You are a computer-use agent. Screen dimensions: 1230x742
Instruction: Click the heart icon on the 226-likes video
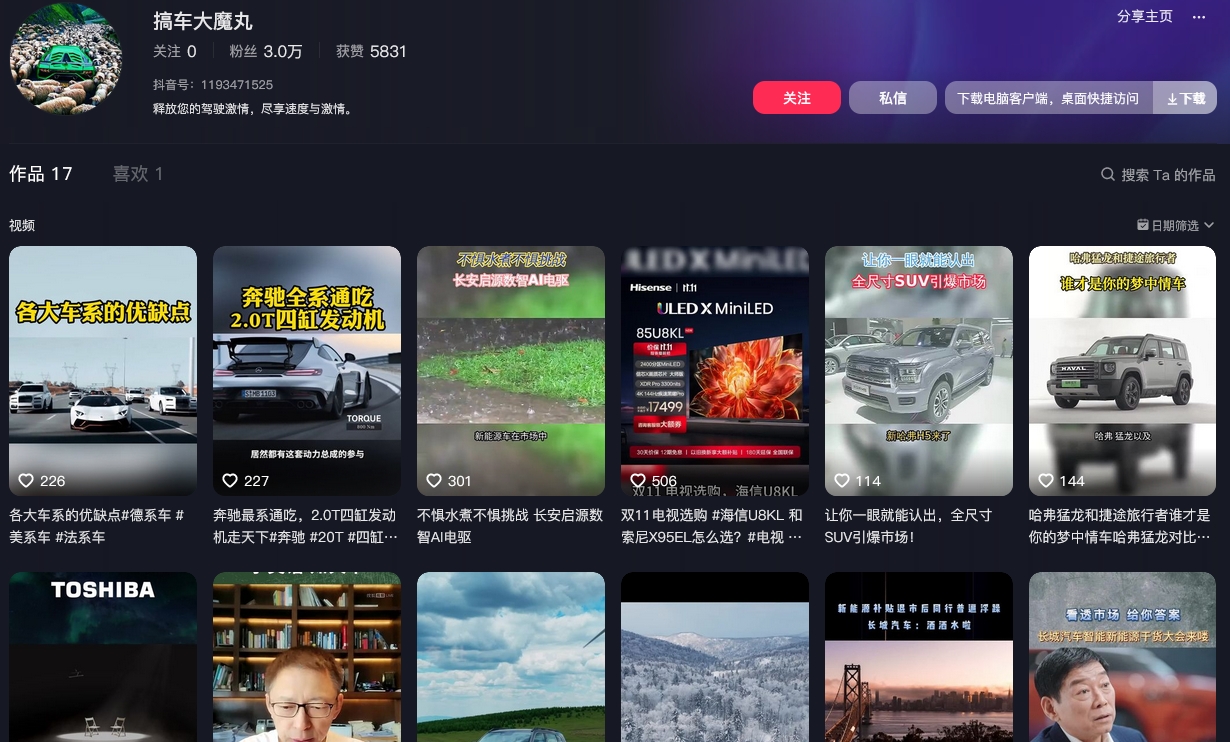[27, 480]
